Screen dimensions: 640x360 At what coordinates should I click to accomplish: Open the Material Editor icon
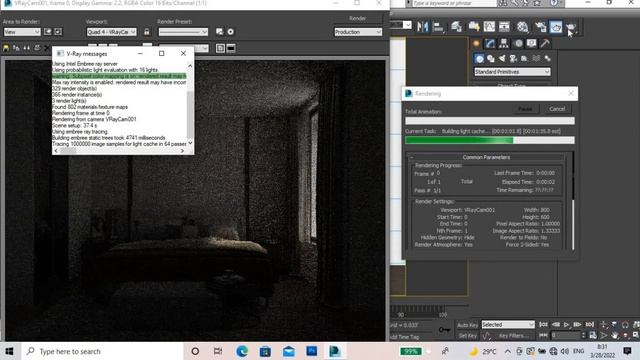coord(522,27)
